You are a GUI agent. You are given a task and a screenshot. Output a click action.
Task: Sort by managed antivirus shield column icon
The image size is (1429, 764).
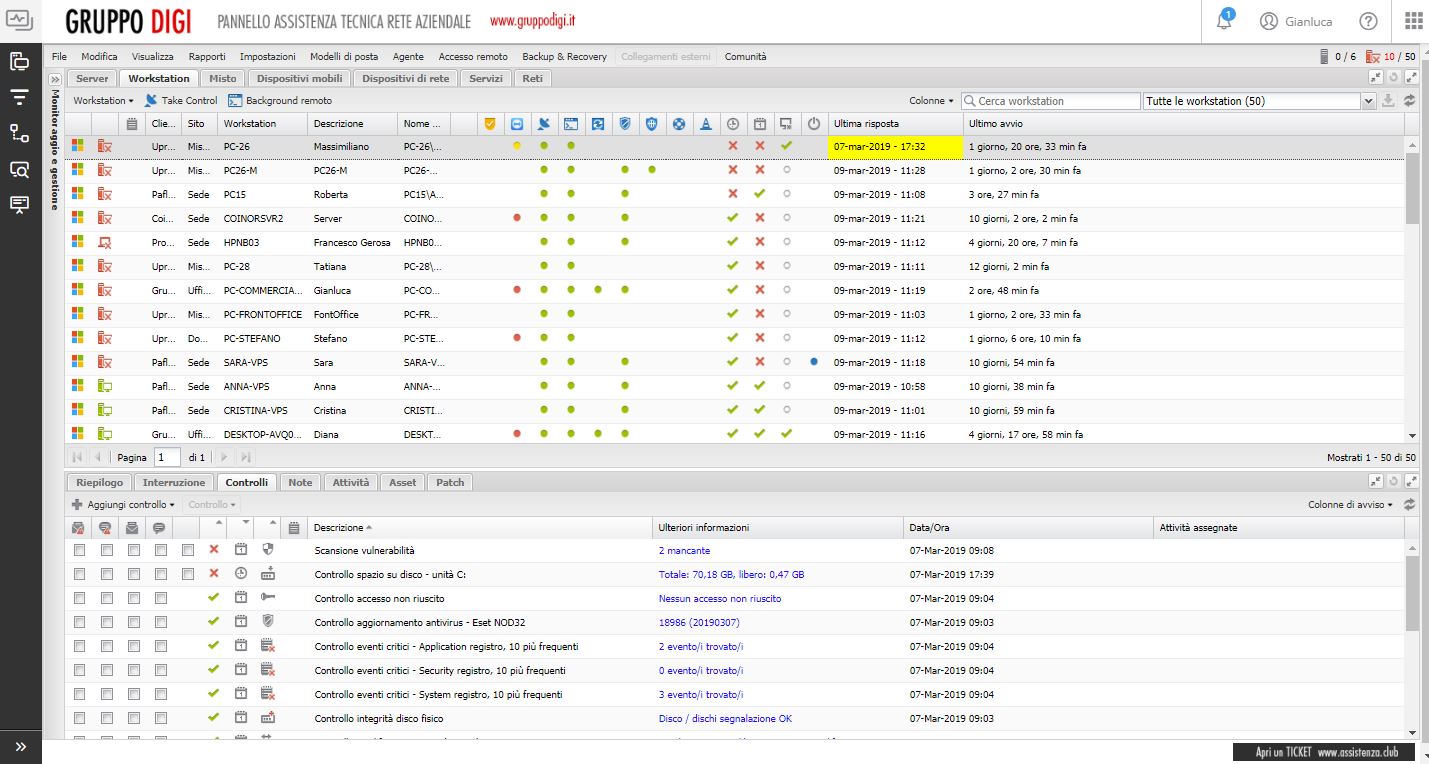(x=624, y=124)
